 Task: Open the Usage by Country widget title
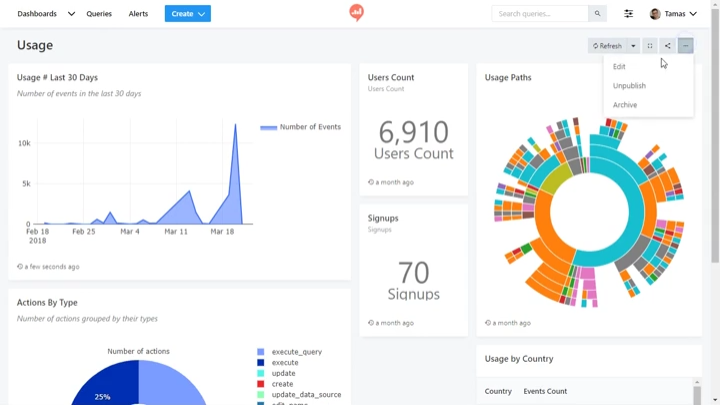pos(519,359)
